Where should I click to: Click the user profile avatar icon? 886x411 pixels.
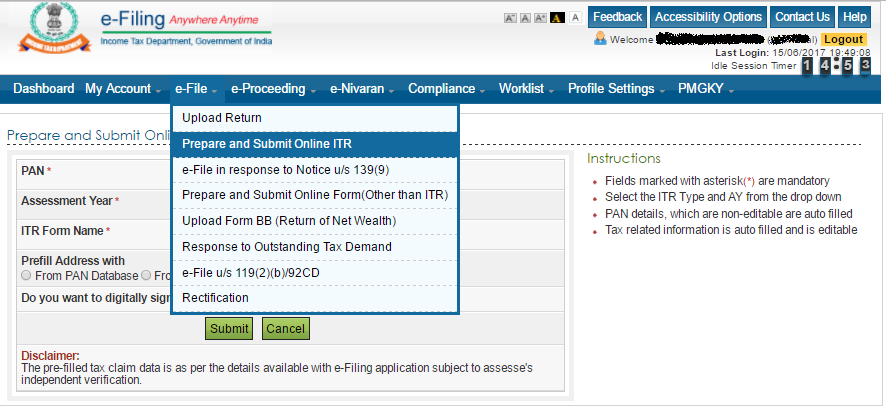(600, 38)
